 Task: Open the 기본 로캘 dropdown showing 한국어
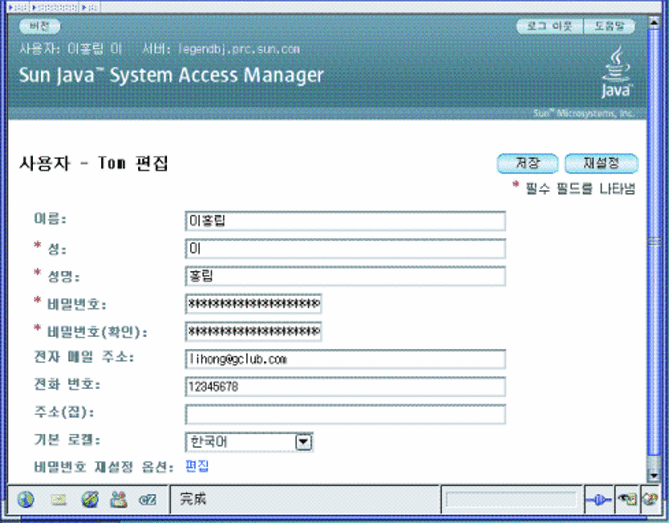(249, 442)
